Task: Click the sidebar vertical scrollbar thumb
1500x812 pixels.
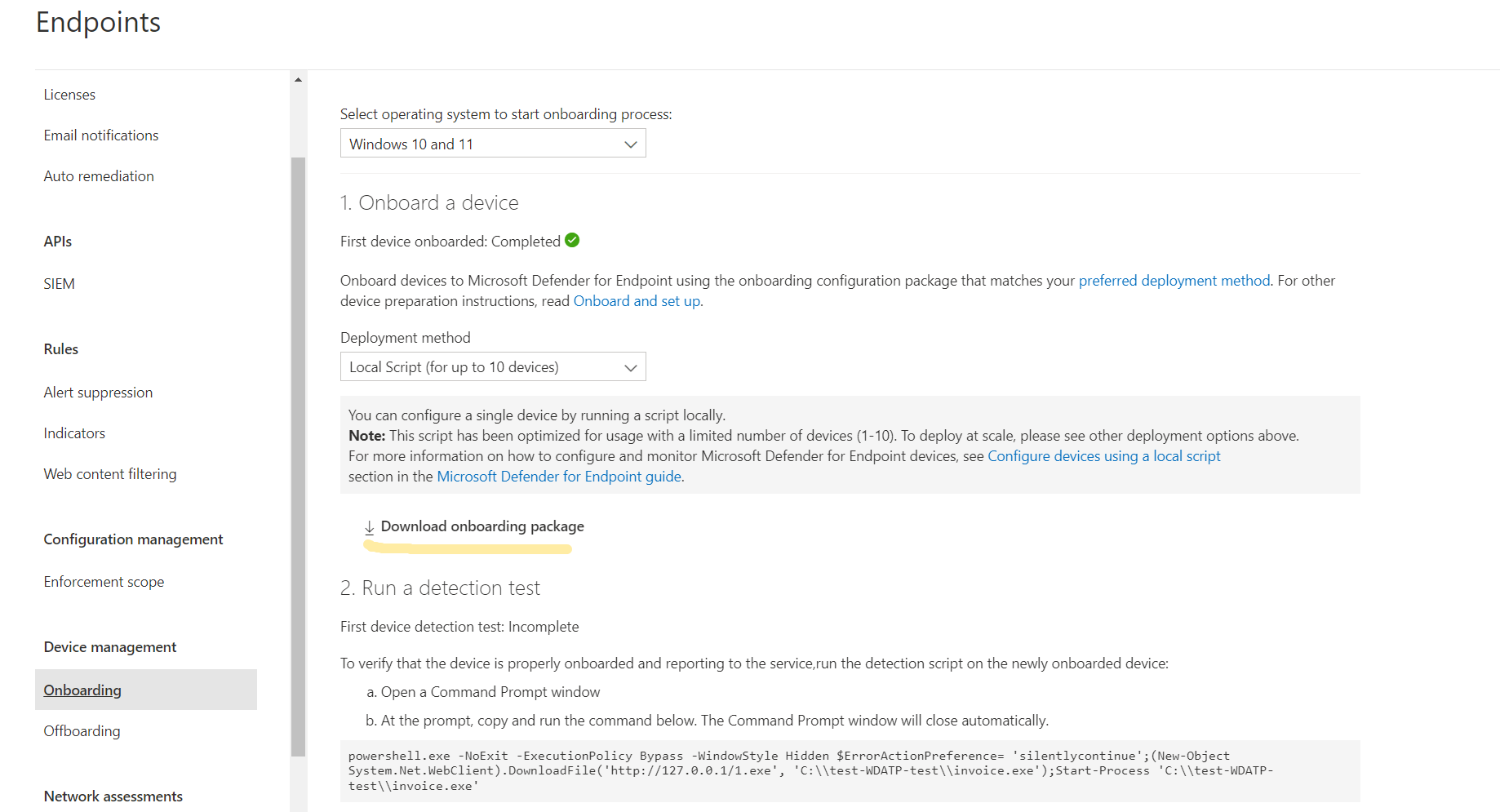Action: coord(298,457)
